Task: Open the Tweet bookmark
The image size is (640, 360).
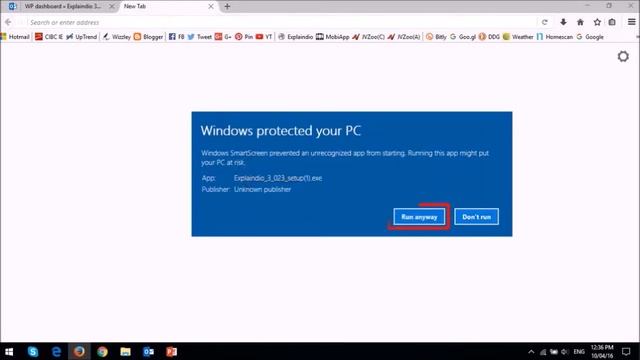Action: pyautogui.click(x=200, y=37)
